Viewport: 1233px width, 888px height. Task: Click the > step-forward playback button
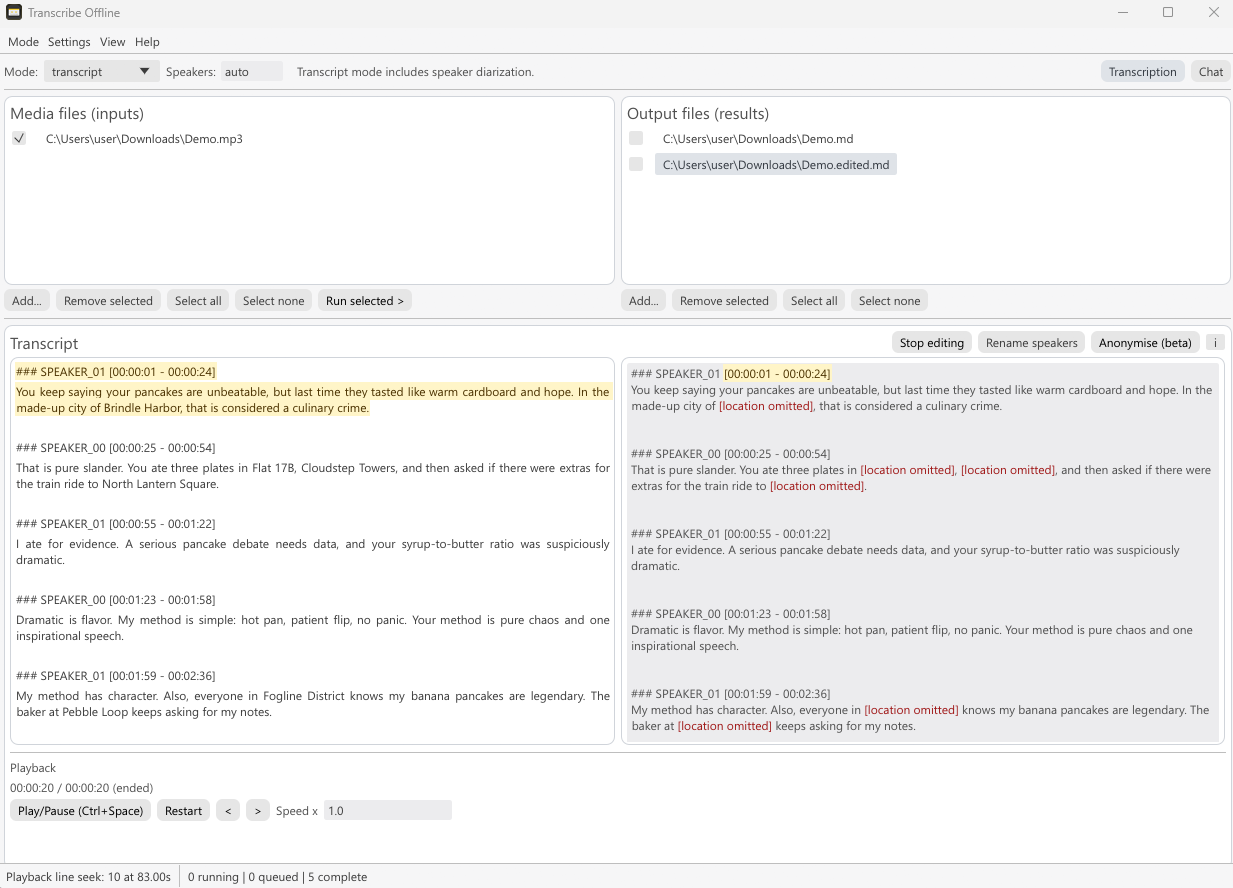click(x=258, y=811)
